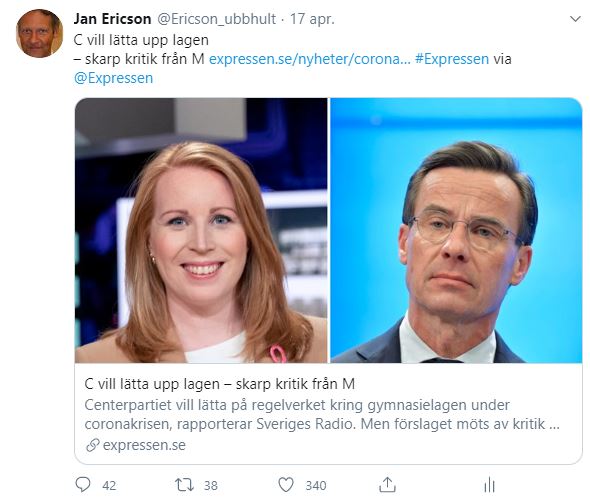
Task: Expand the tweet options chevron
Action: pyautogui.click(x=575, y=18)
